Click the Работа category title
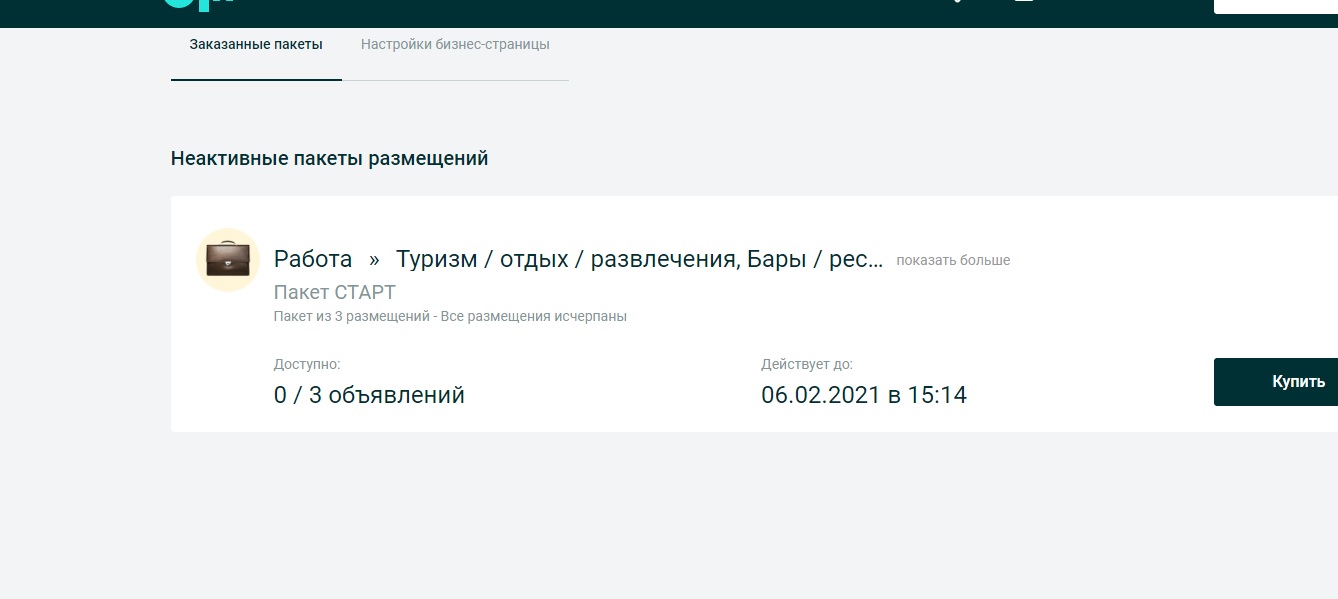 [313, 259]
